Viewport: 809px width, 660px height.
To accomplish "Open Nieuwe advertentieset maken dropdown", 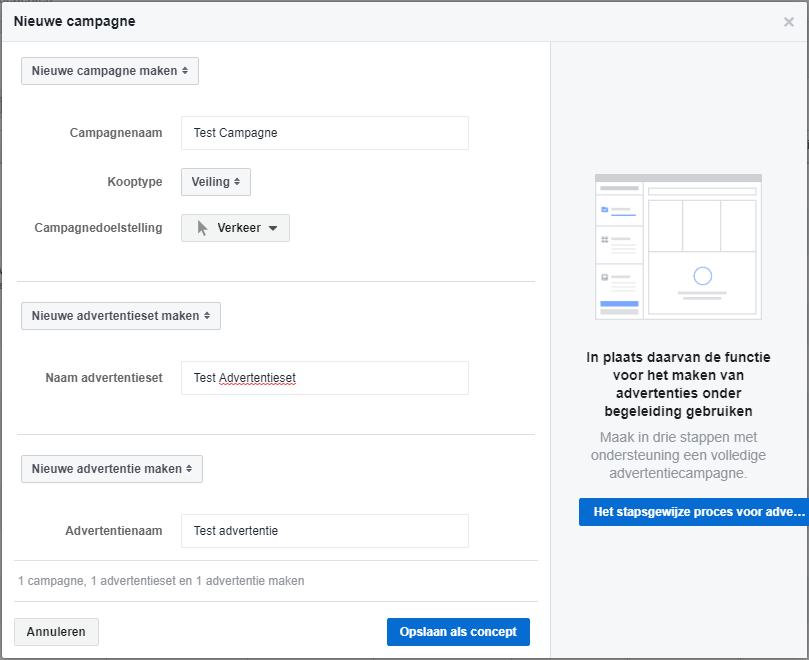I will coord(121,316).
